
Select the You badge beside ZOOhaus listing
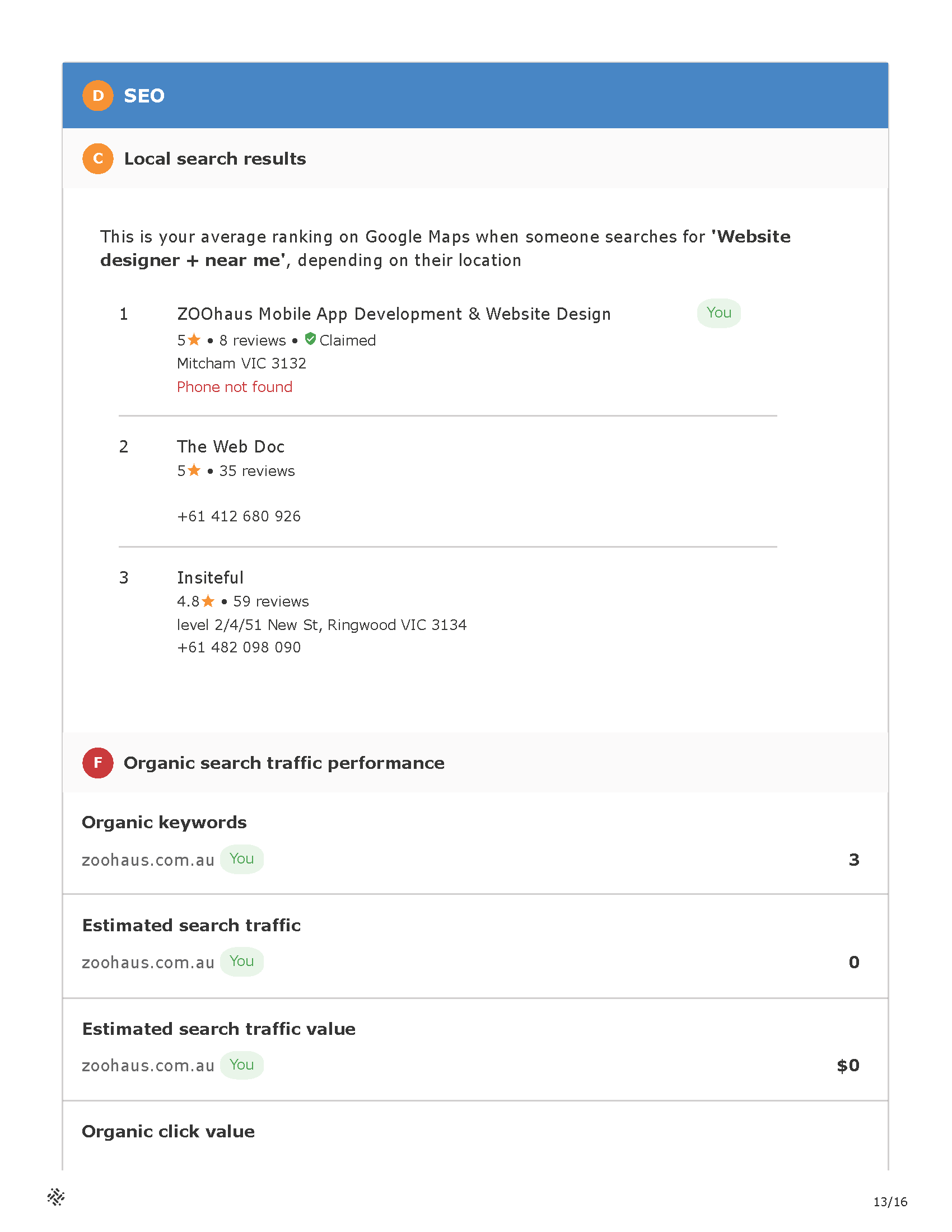tap(718, 313)
